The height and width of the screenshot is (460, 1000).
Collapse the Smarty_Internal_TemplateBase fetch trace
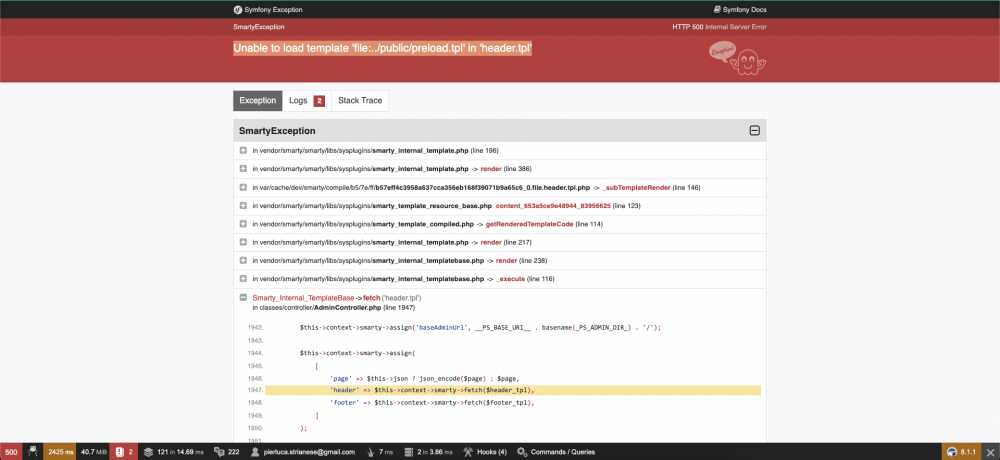click(x=243, y=297)
